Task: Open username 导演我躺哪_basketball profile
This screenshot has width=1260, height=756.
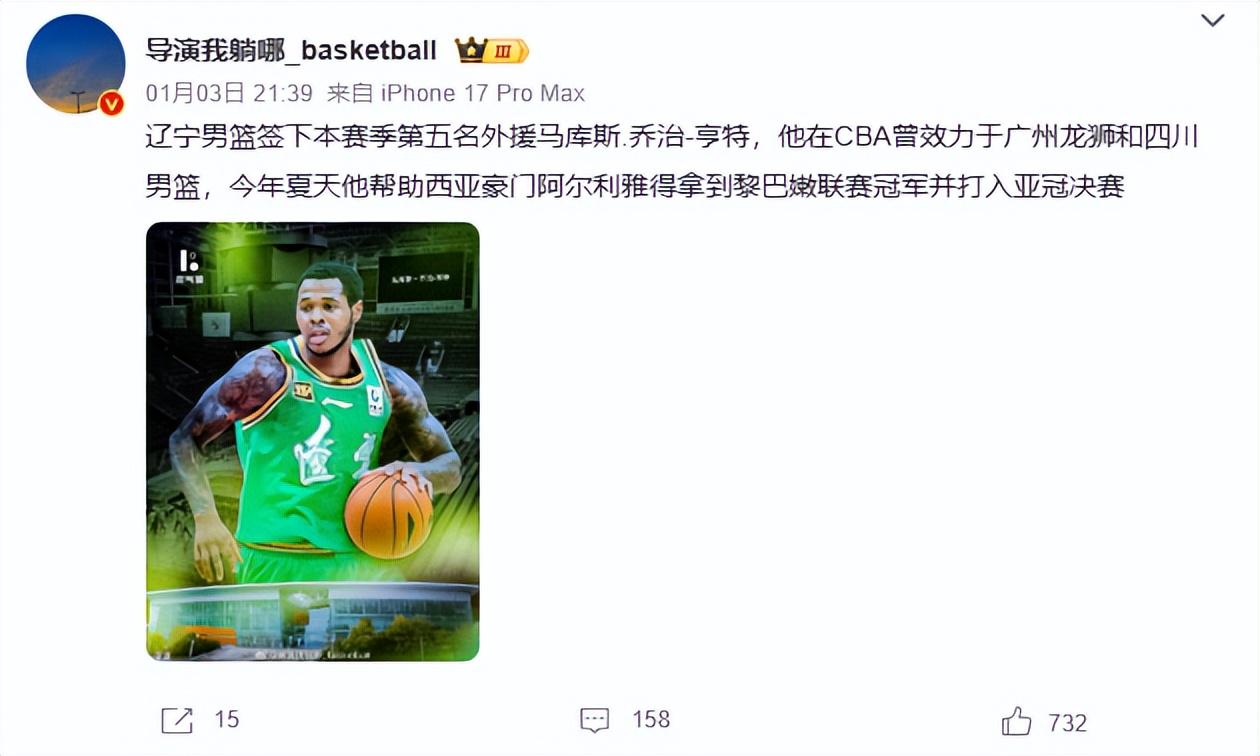Action: [291, 50]
